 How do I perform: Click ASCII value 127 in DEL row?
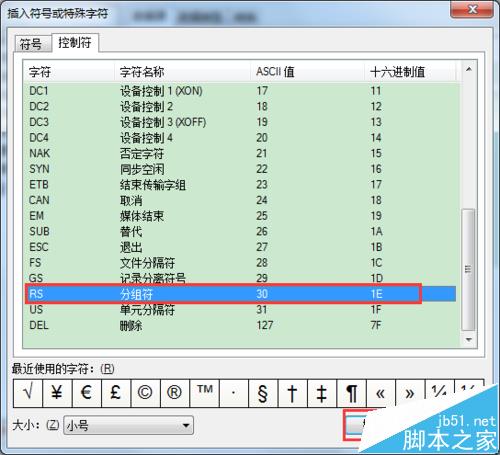(x=265, y=325)
